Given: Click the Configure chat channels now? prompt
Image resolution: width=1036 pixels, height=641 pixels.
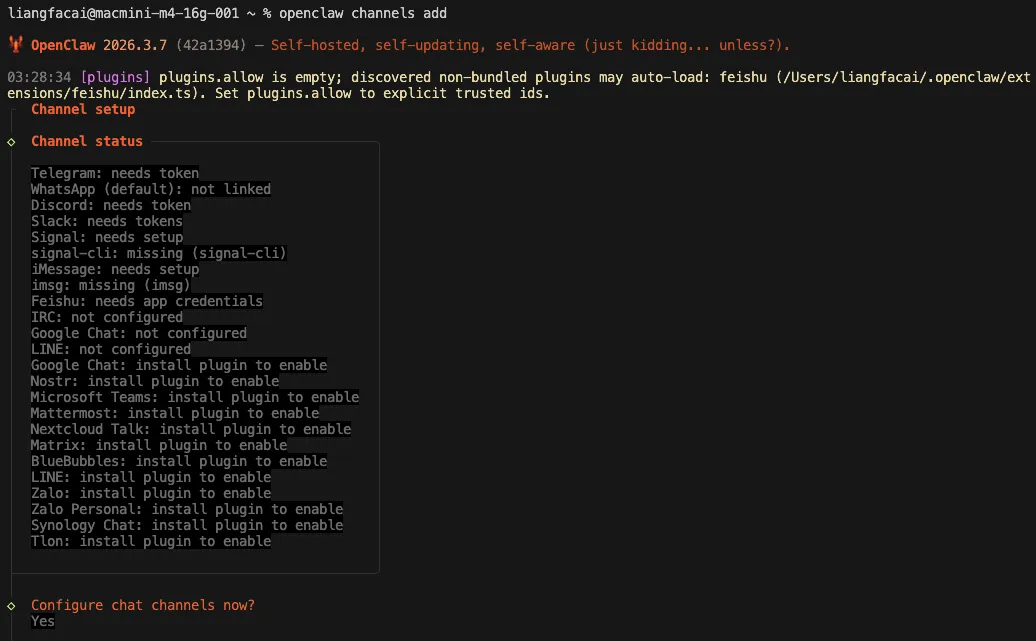Looking at the screenshot, I should click(x=143, y=605).
